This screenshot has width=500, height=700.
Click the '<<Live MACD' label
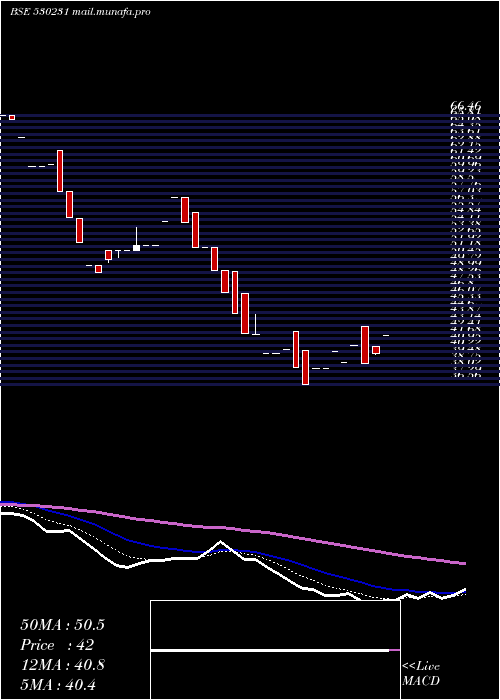coord(421,674)
